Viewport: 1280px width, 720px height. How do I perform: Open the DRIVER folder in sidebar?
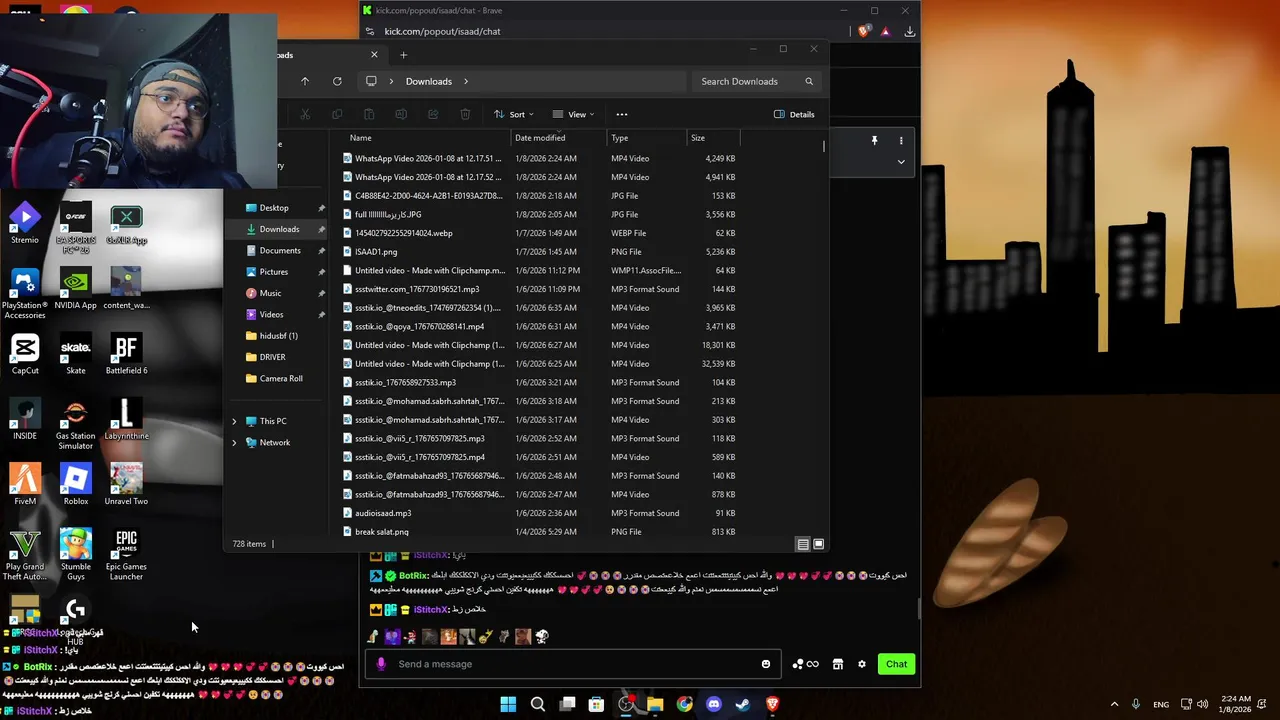(x=272, y=357)
